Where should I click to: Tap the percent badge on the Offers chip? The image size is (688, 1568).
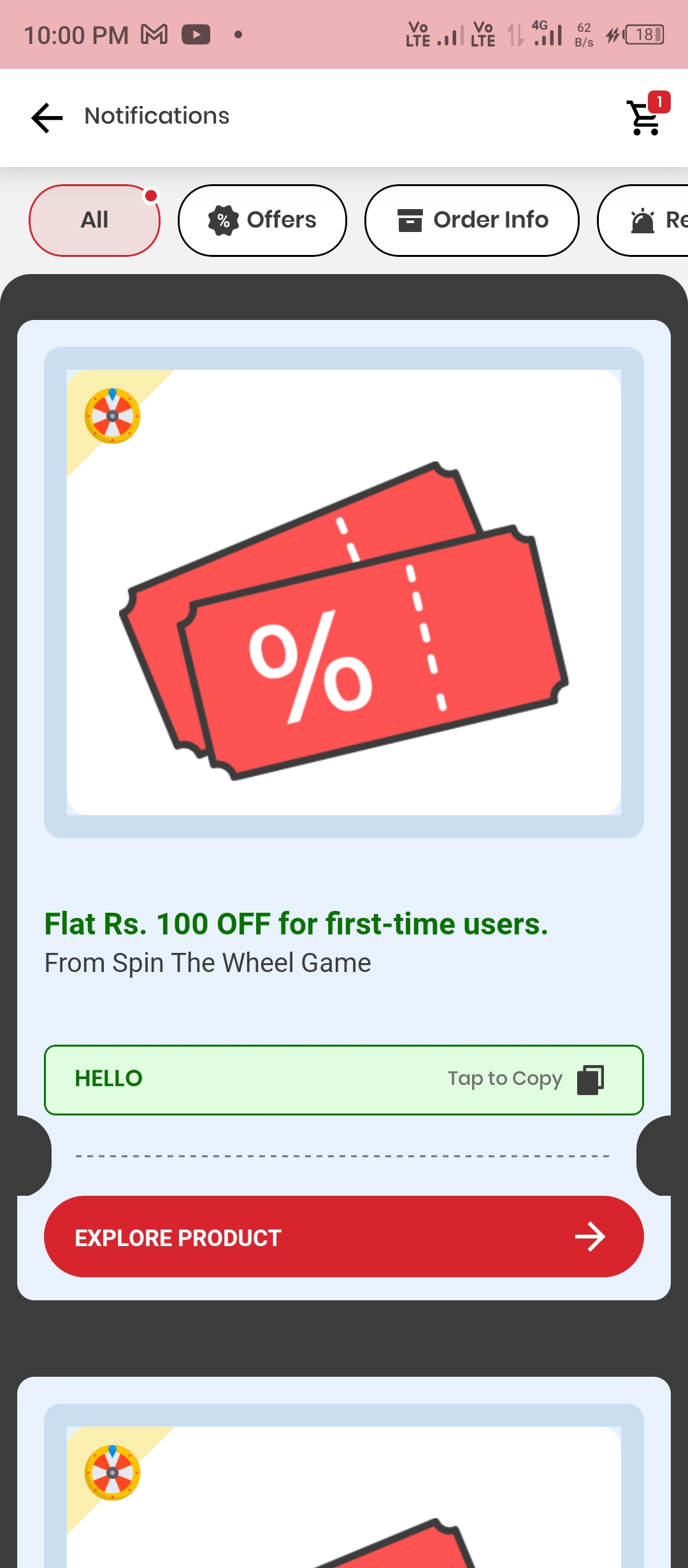pyautogui.click(x=222, y=221)
